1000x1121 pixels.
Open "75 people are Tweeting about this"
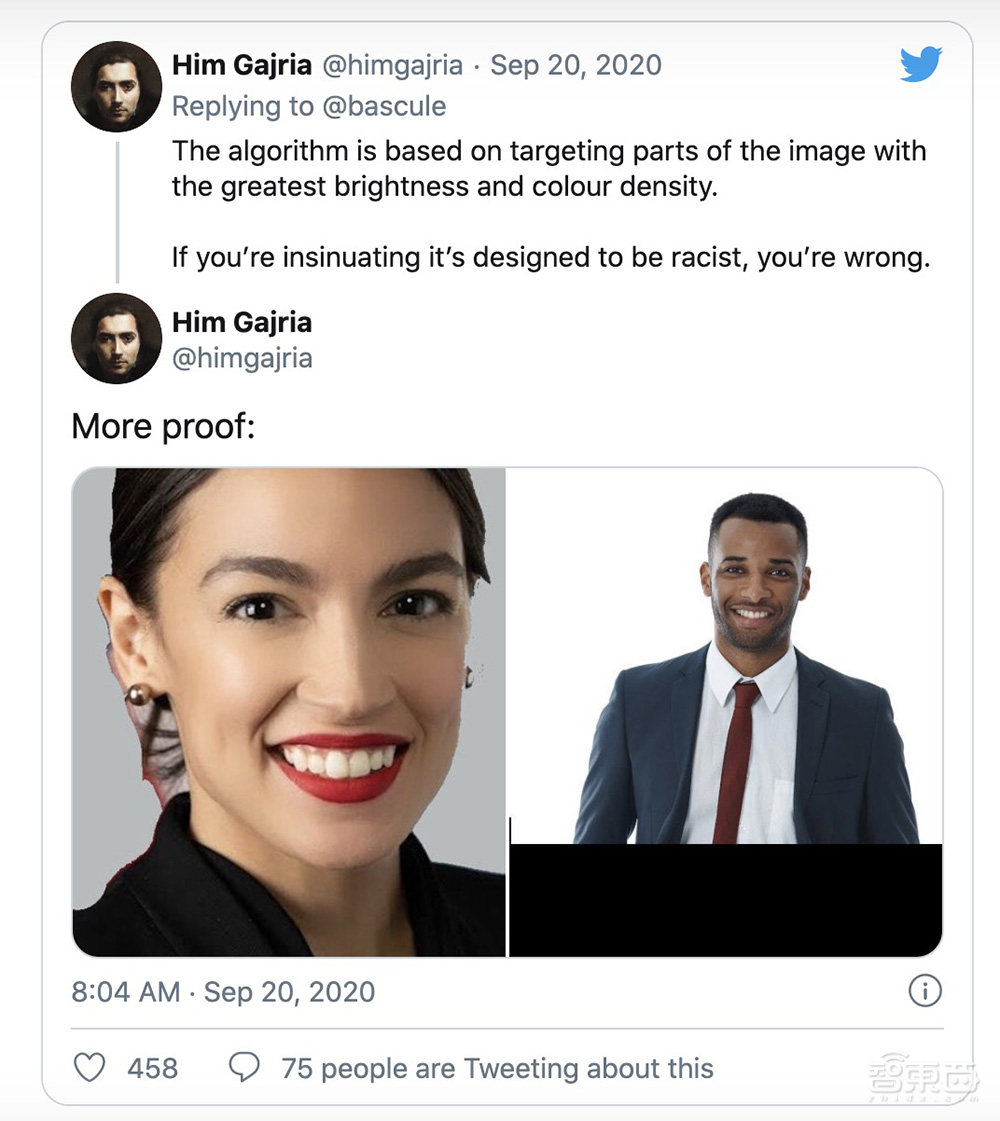[x=497, y=1068]
